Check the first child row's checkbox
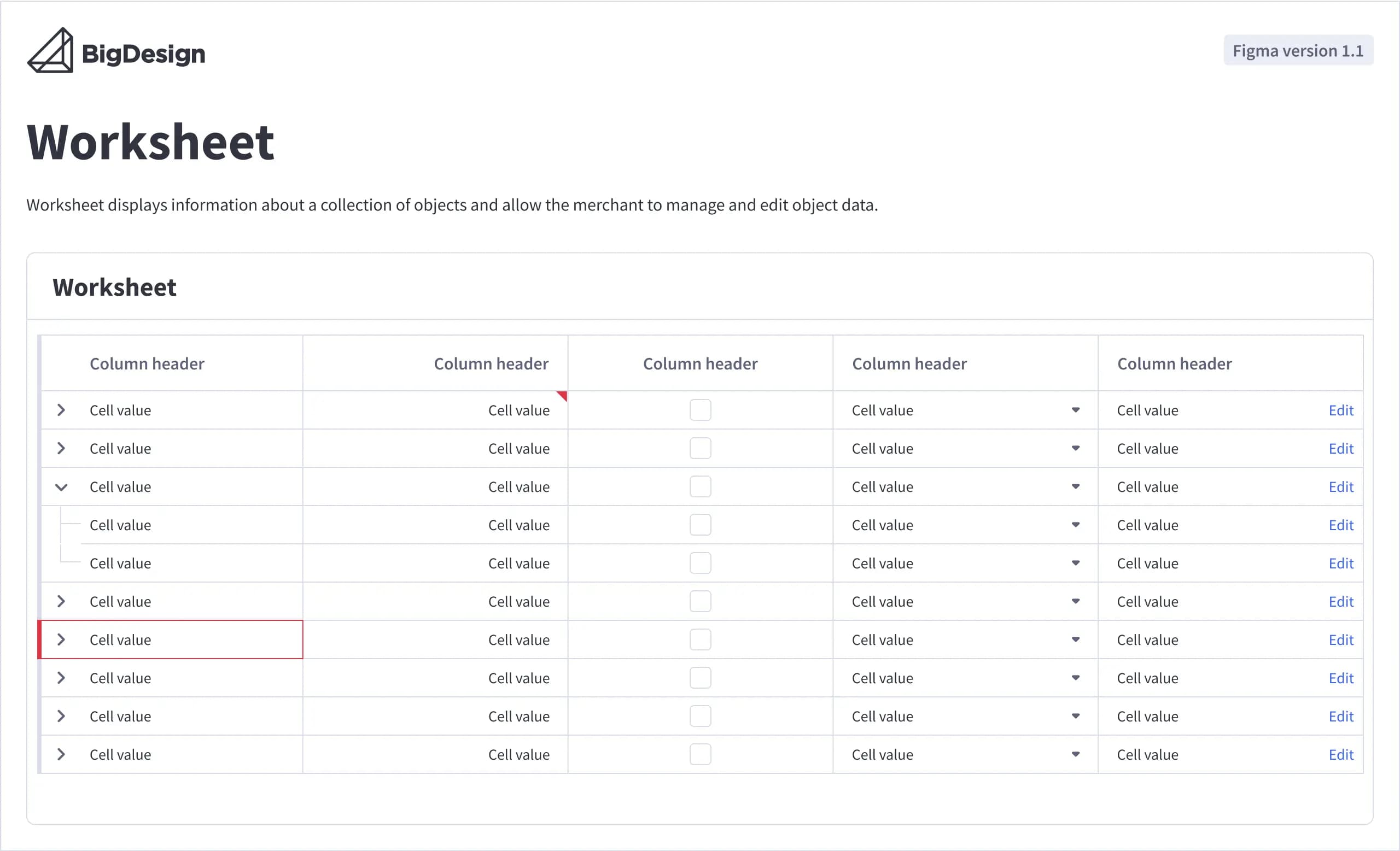This screenshot has width=1400, height=851. click(x=700, y=525)
